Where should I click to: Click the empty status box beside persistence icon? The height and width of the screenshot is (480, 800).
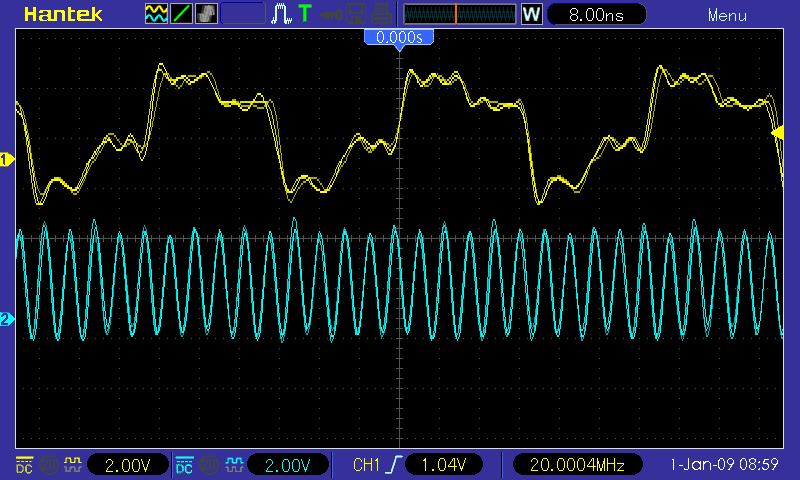(243, 14)
